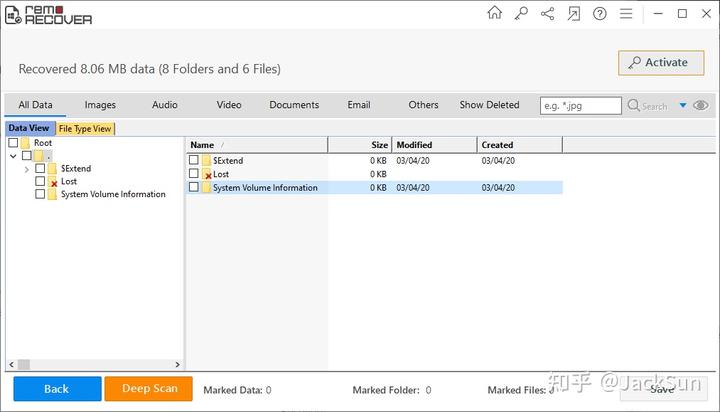
Task: Click tree scrollbar right arrow
Action: (177, 365)
